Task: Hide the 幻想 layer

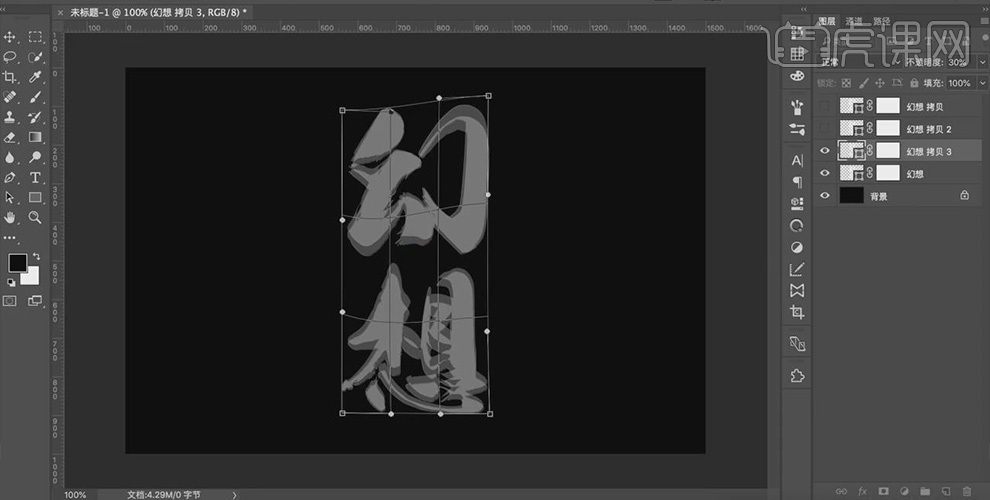Action: (x=825, y=173)
